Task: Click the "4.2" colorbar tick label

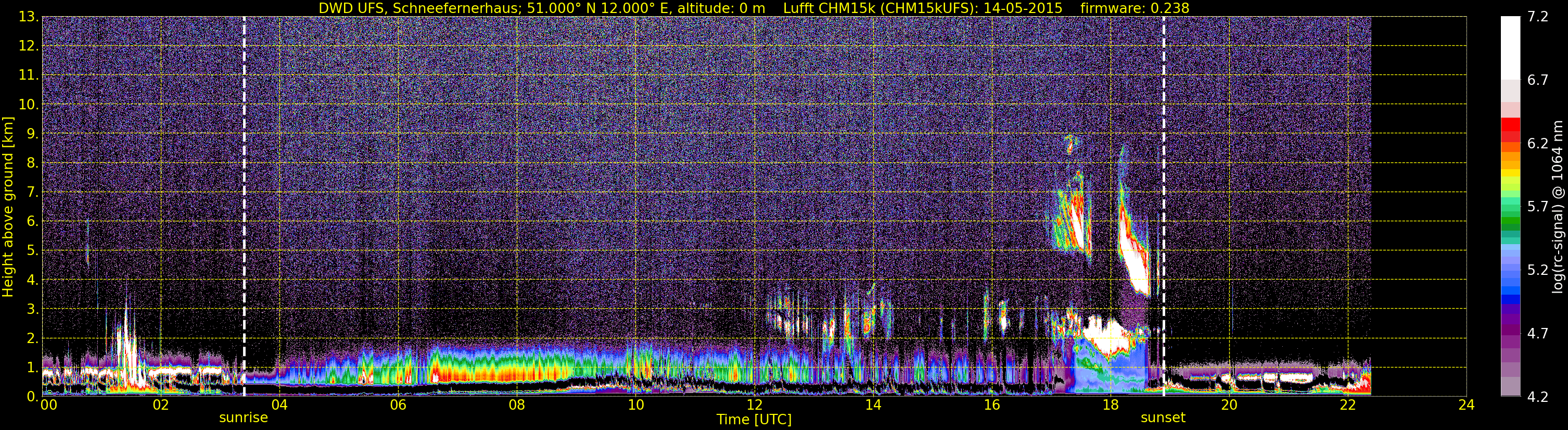Action: coord(1538,397)
